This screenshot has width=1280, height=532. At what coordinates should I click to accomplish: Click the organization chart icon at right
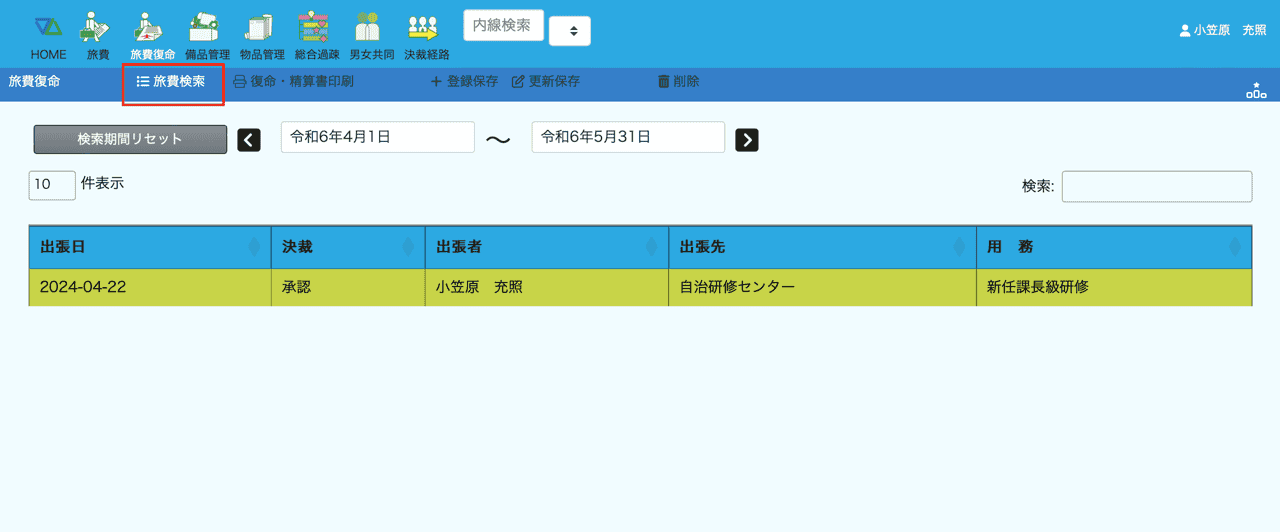coord(1256,90)
